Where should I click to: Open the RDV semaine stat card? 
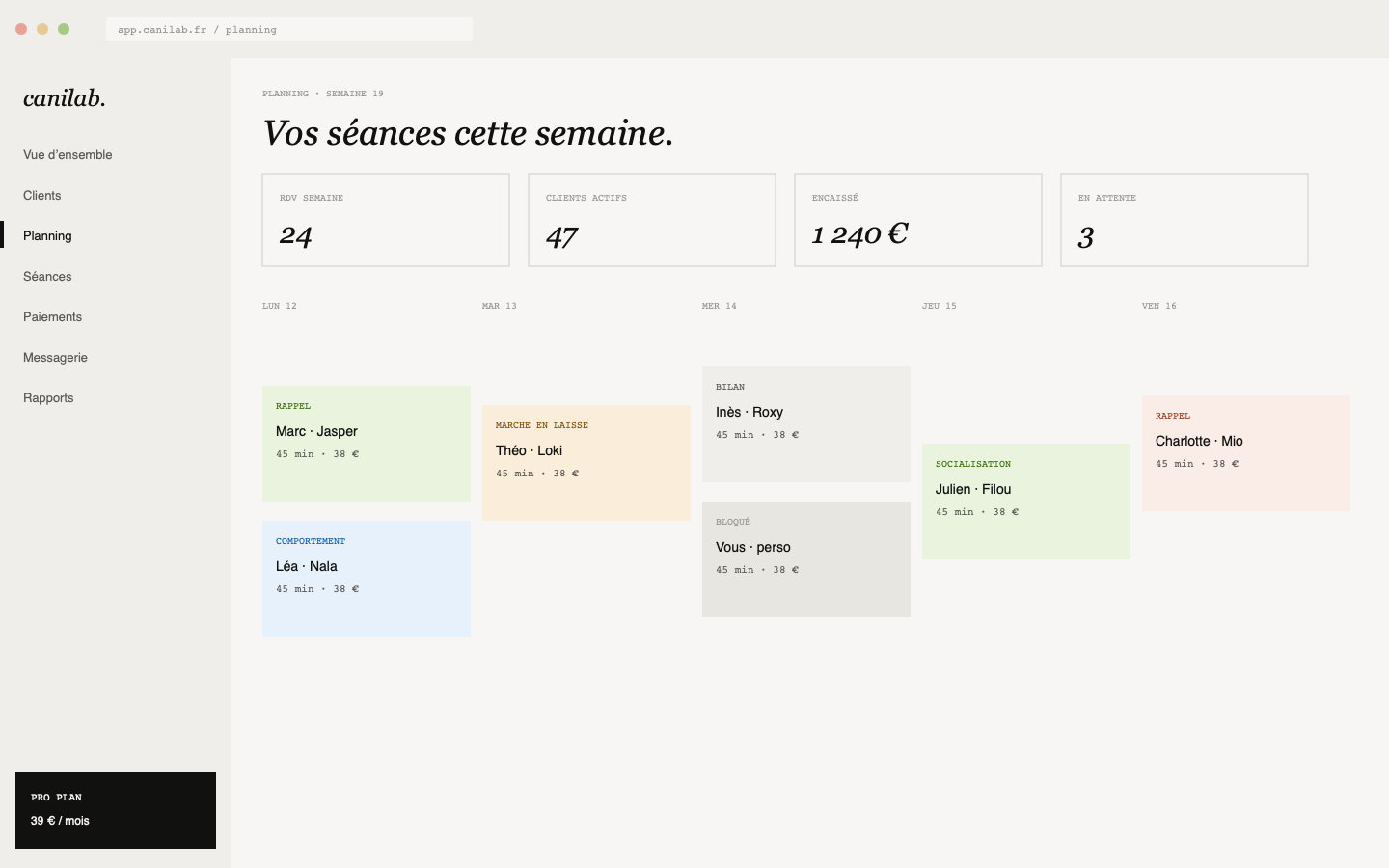click(386, 220)
